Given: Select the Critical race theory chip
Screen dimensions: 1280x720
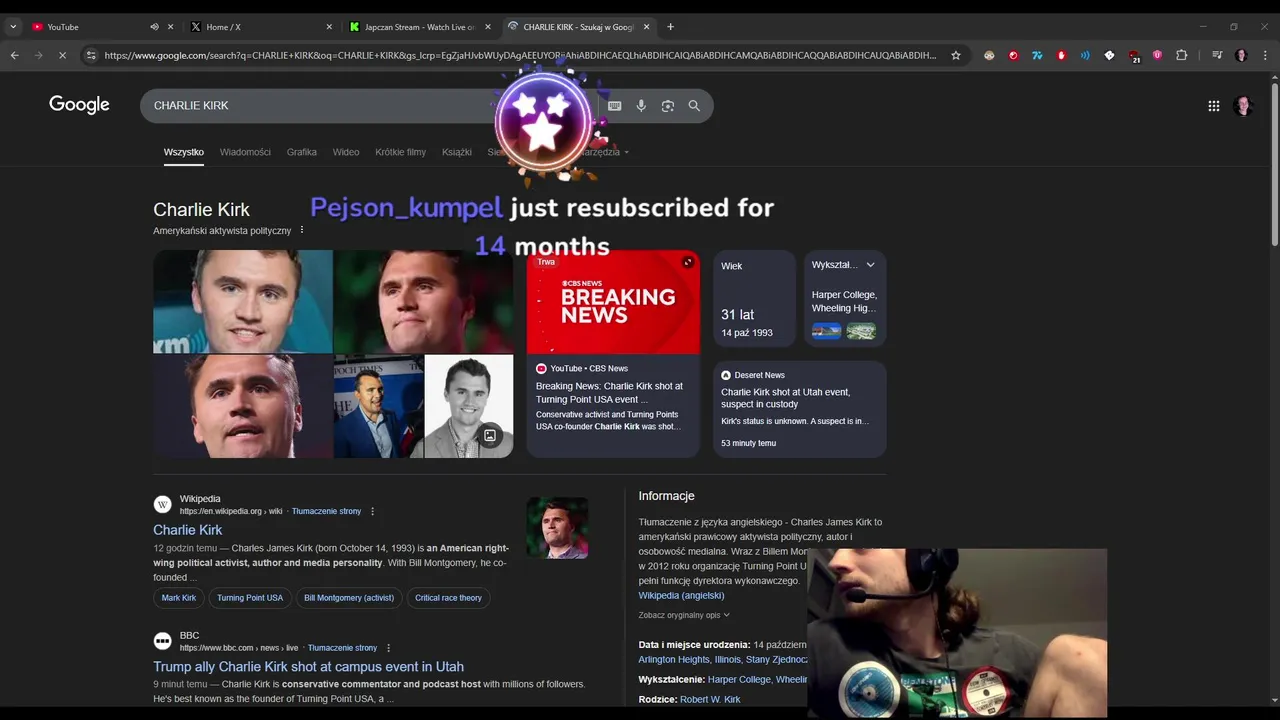Looking at the screenshot, I should coord(448,598).
